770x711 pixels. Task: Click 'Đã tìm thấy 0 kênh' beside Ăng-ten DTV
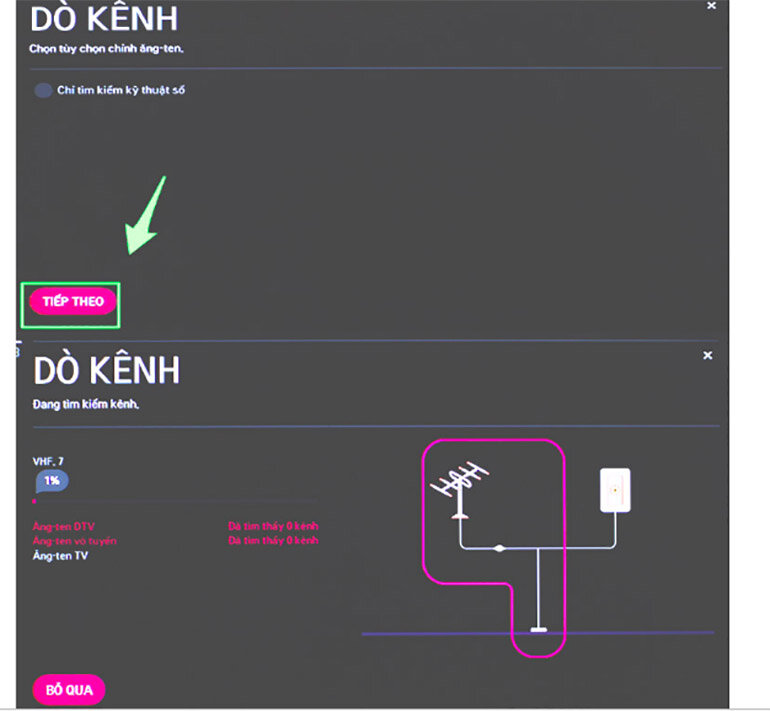click(x=273, y=526)
